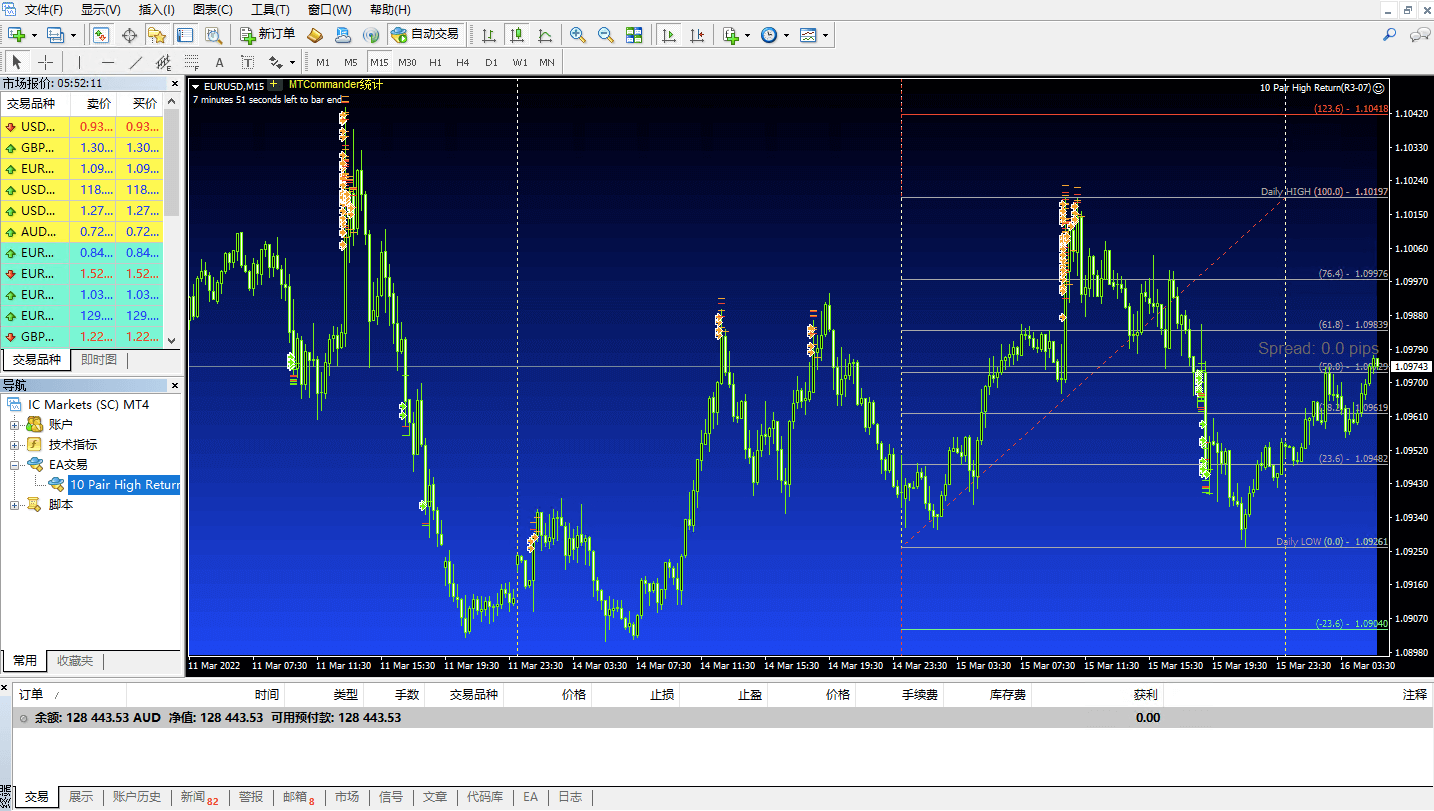The width and height of the screenshot is (1434, 811).
Task: Select the text label tool
Action: pyautogui.click(x=220, y=62)
